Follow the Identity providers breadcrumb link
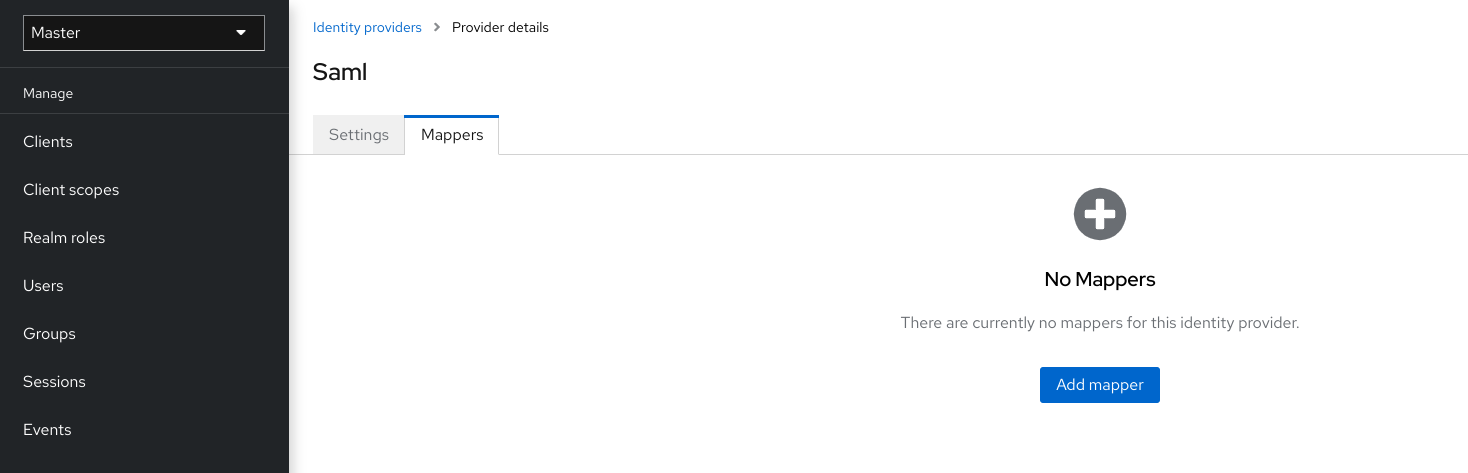 (367, 28)
